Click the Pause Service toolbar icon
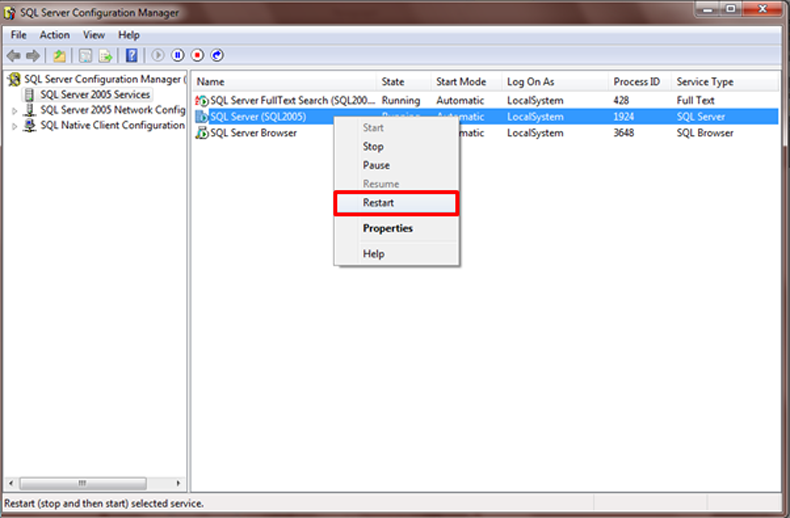The image size is (790, 518). (x=178, y=56)
